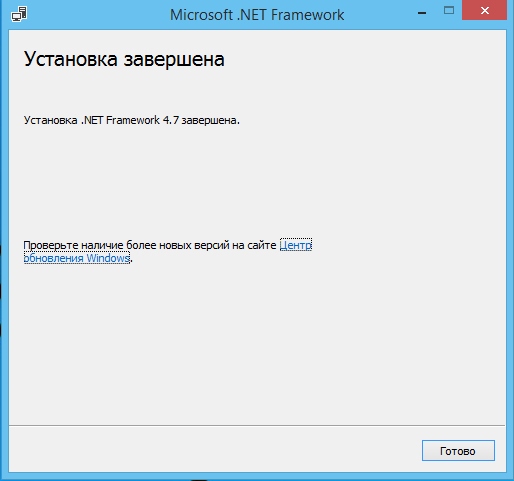Viewport: 514px width, 481px height.
Task: Click the Microsoft .NET Framework window title
Action: click(x=257, y=15)
